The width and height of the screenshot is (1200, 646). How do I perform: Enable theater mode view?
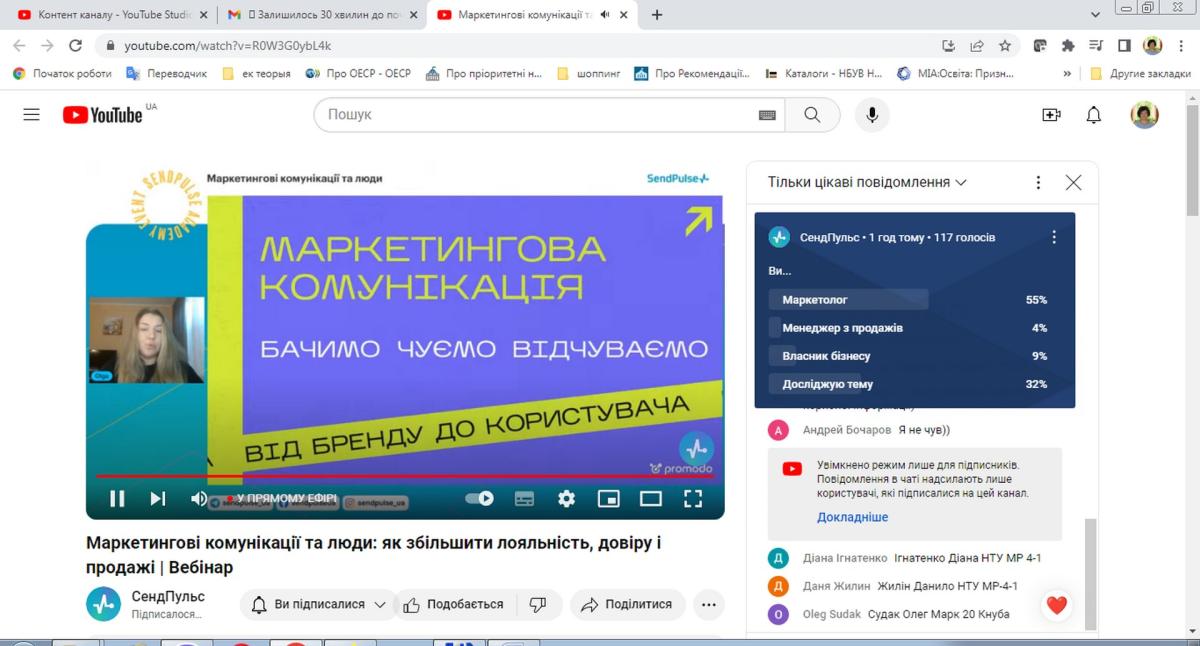651,498
